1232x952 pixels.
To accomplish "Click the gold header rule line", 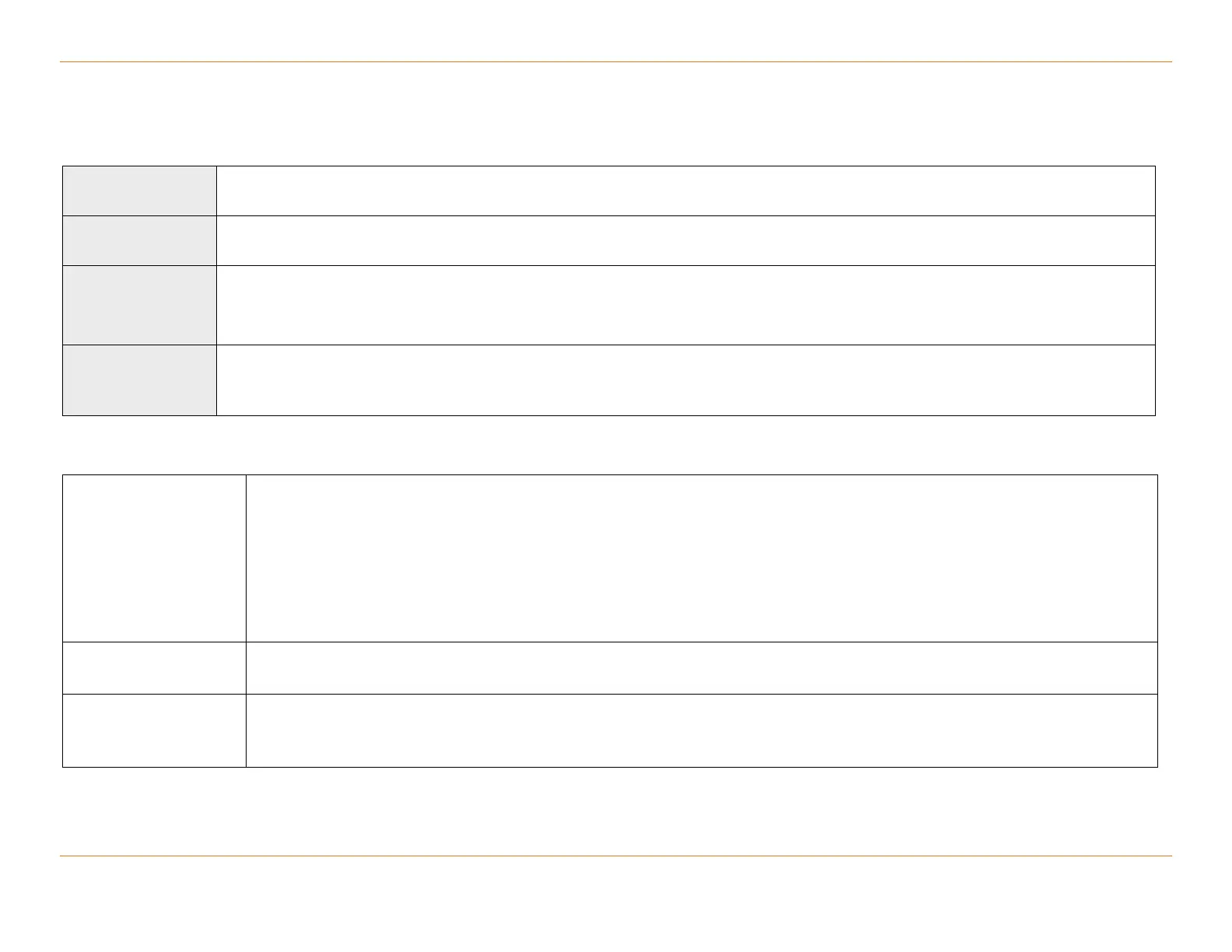I will coord(615,61).
